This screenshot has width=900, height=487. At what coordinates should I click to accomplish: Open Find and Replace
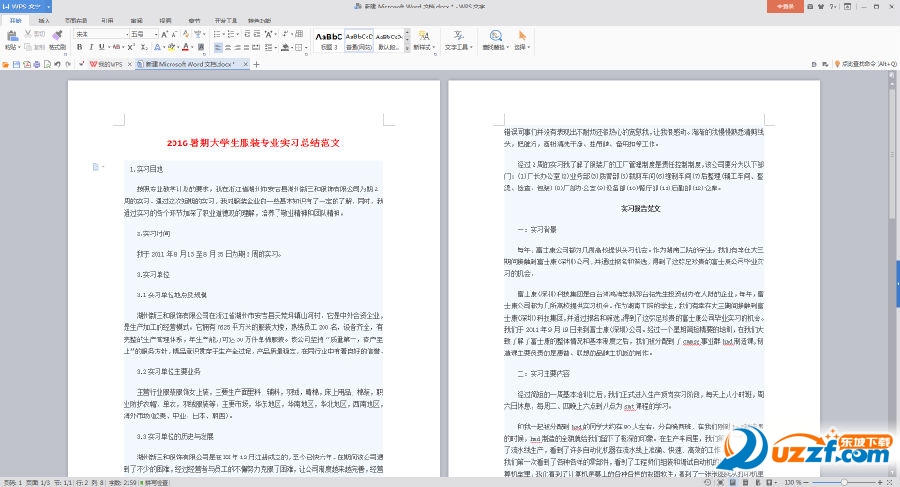(x=495, y=40)
